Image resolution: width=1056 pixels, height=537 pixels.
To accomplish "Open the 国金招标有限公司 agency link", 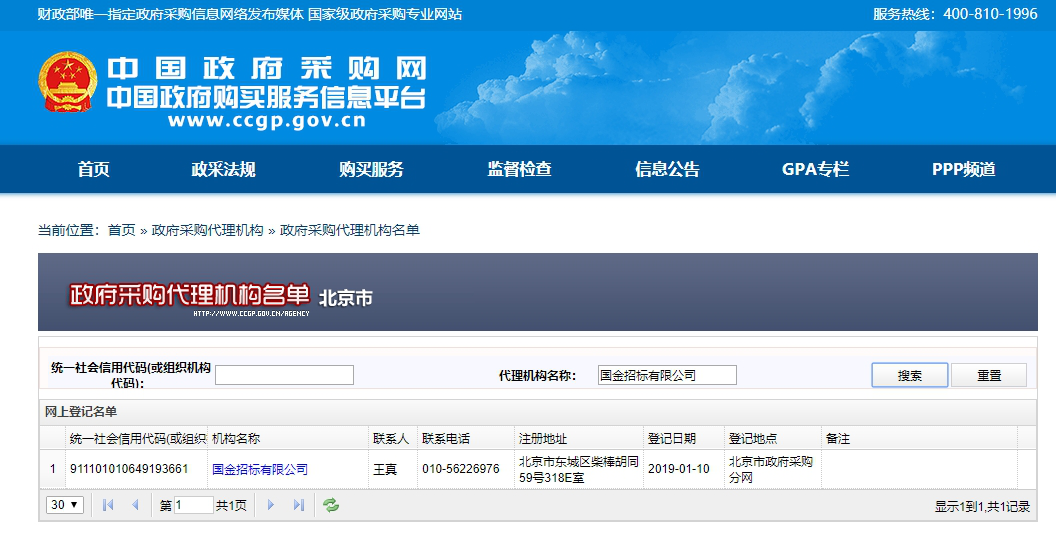I will tap(260, 469).
